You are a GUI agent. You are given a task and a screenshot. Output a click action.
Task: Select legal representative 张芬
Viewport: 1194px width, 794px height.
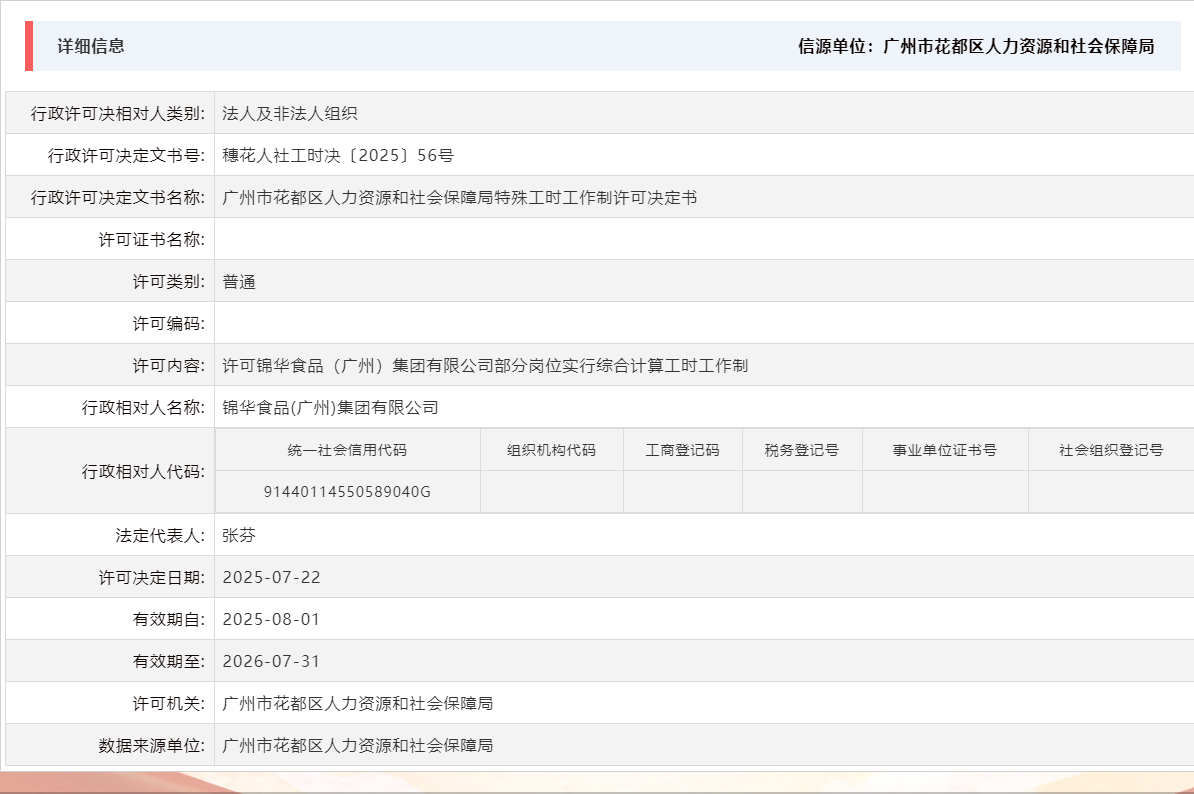pyautogui.click(x=237, y=534)
